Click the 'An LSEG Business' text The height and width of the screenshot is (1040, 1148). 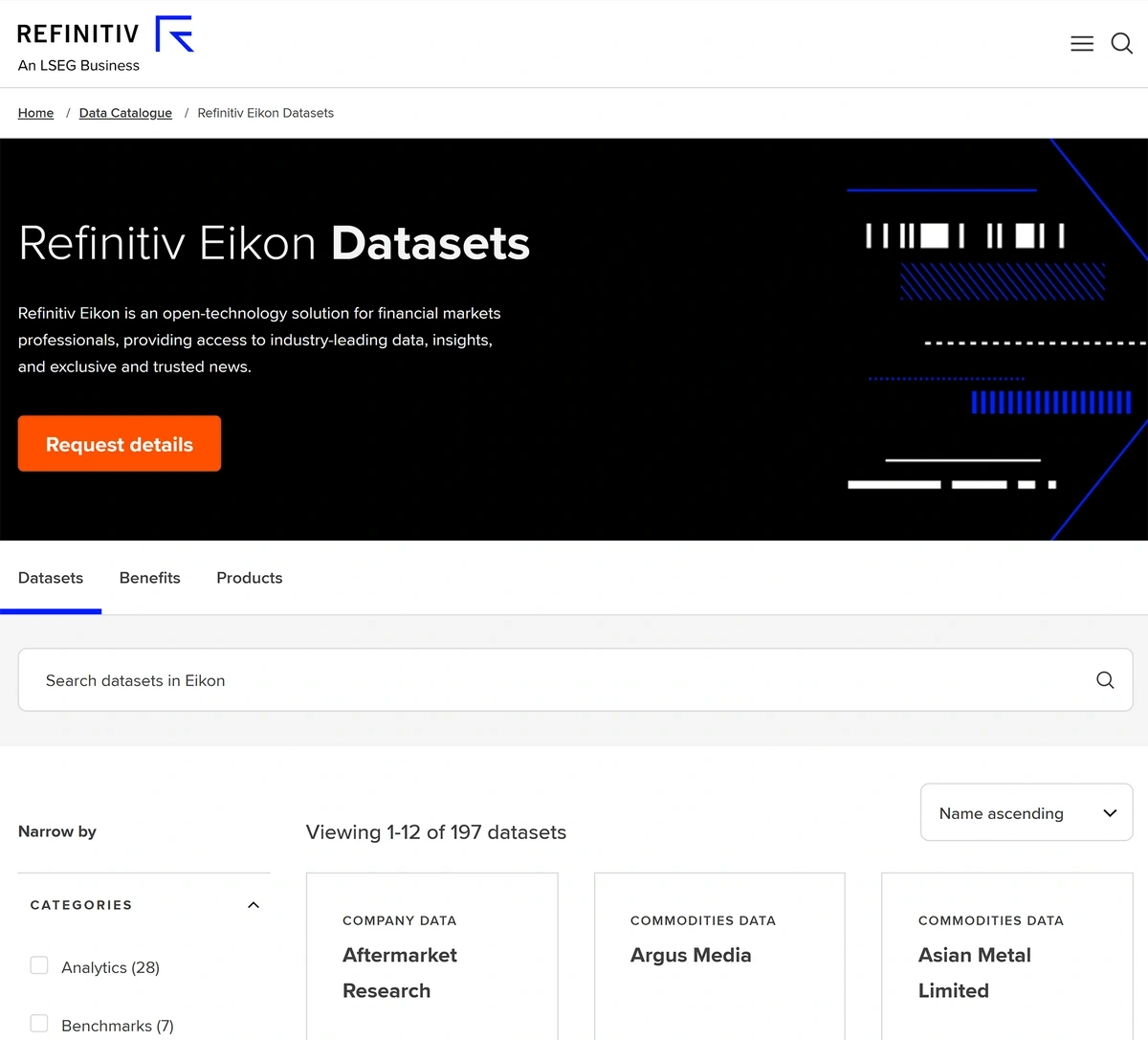[78, 66]
